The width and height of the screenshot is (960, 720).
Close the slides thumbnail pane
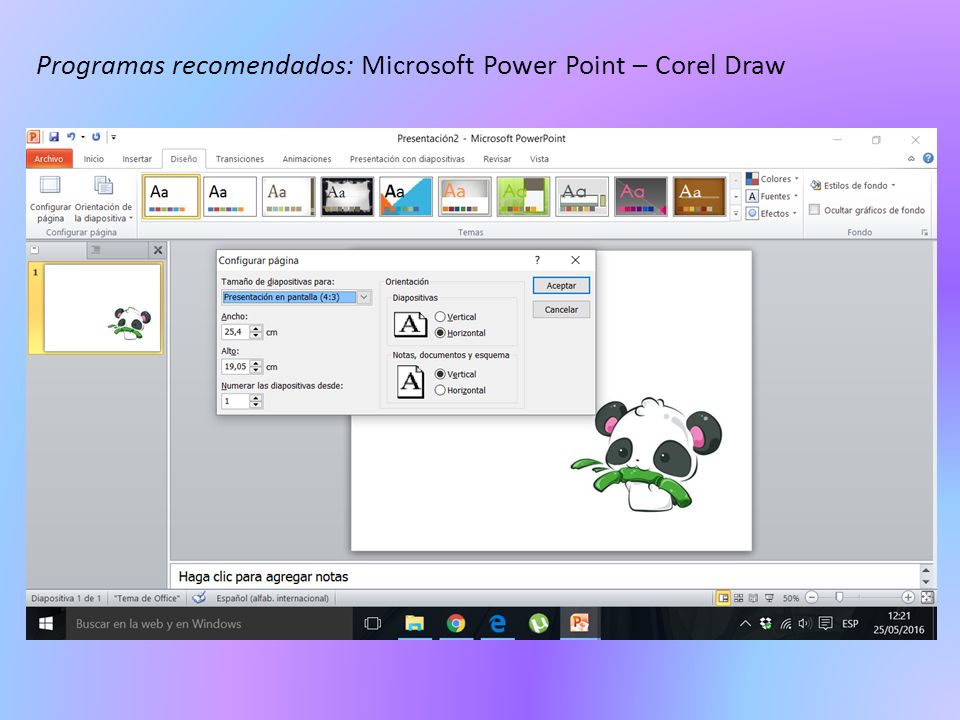click(158, 250)
